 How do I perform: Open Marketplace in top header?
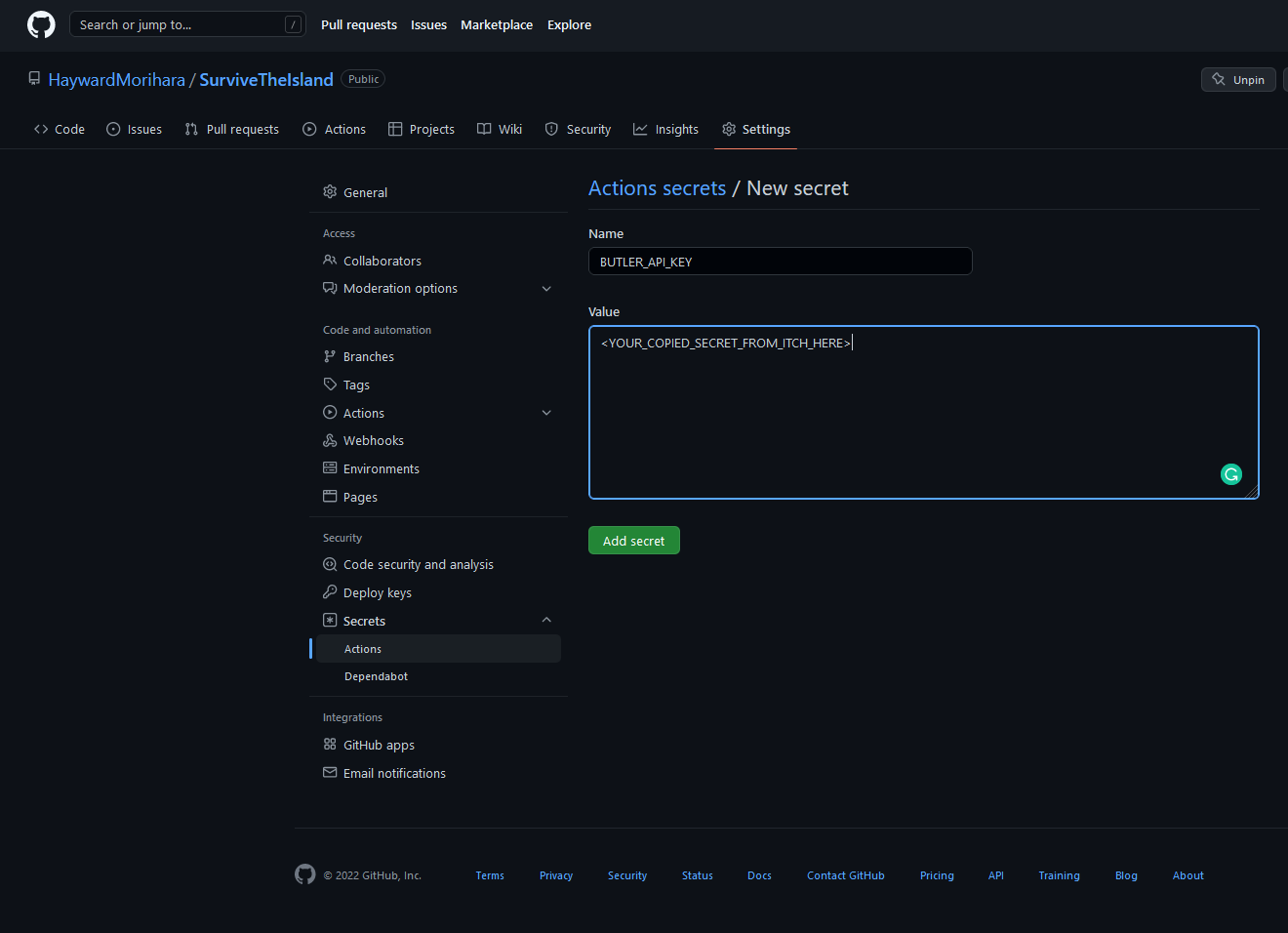pos(497,24)
